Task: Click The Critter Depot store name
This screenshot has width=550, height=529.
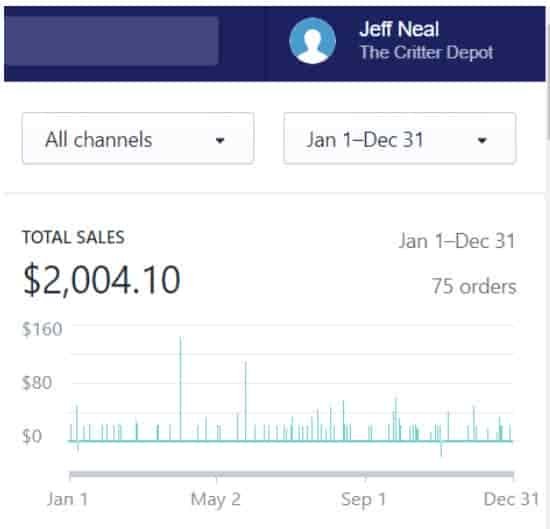Action: click(x=427, y=53)
